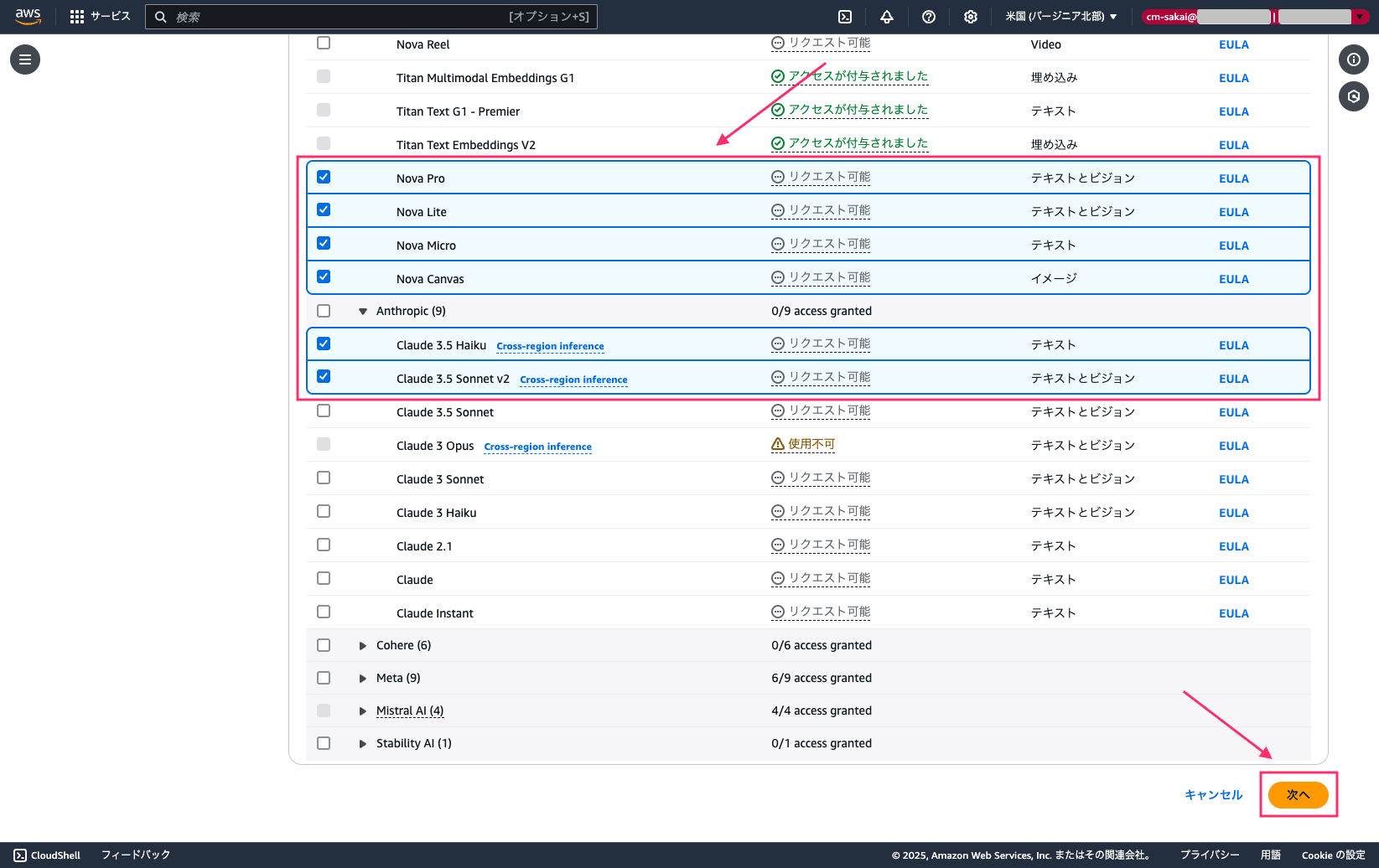Click the CloudShell icon in the footer
The image size is (1379, 868).
(x=20, y=855)
